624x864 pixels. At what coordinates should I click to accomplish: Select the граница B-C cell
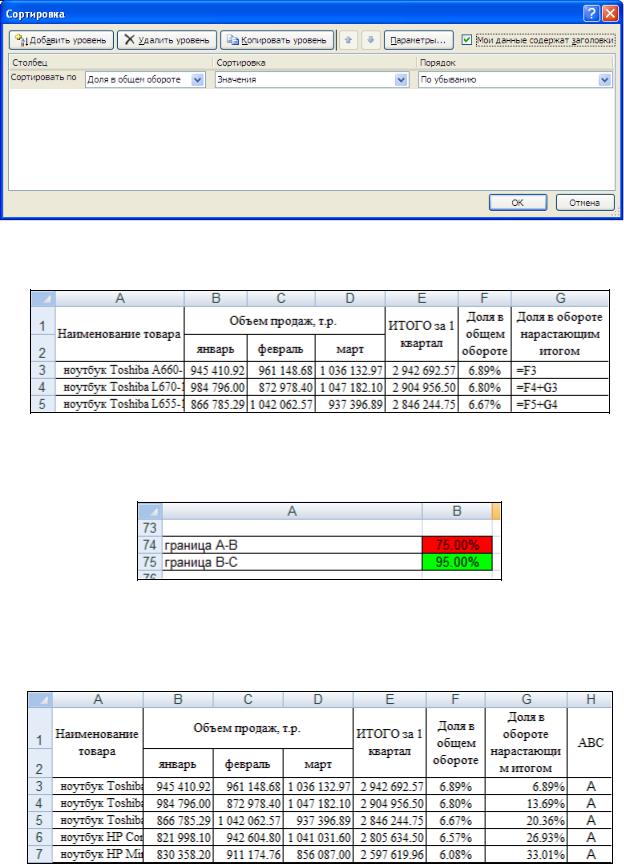coord(292,562)
